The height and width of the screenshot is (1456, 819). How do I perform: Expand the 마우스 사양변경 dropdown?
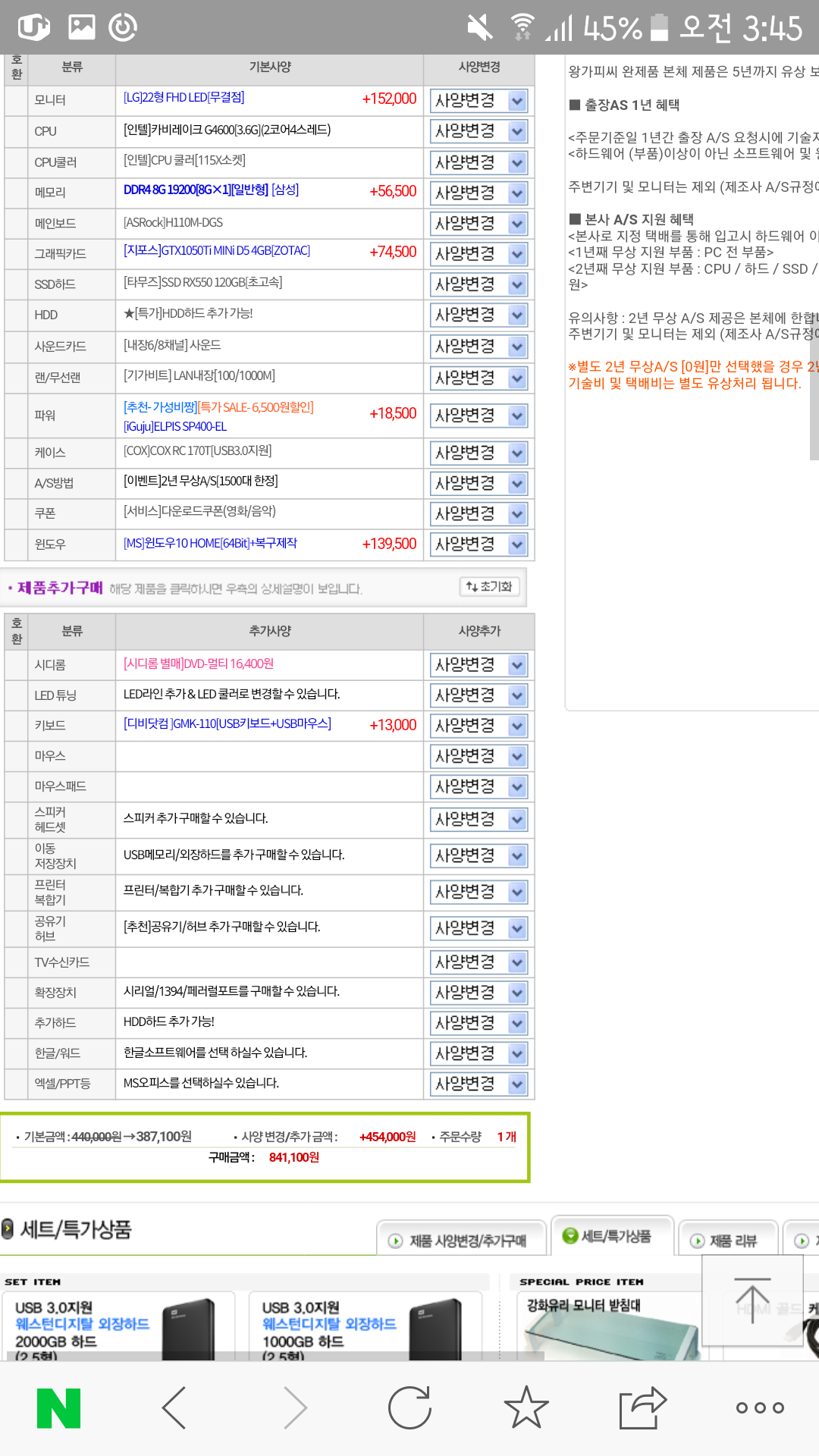coord(479,756)
